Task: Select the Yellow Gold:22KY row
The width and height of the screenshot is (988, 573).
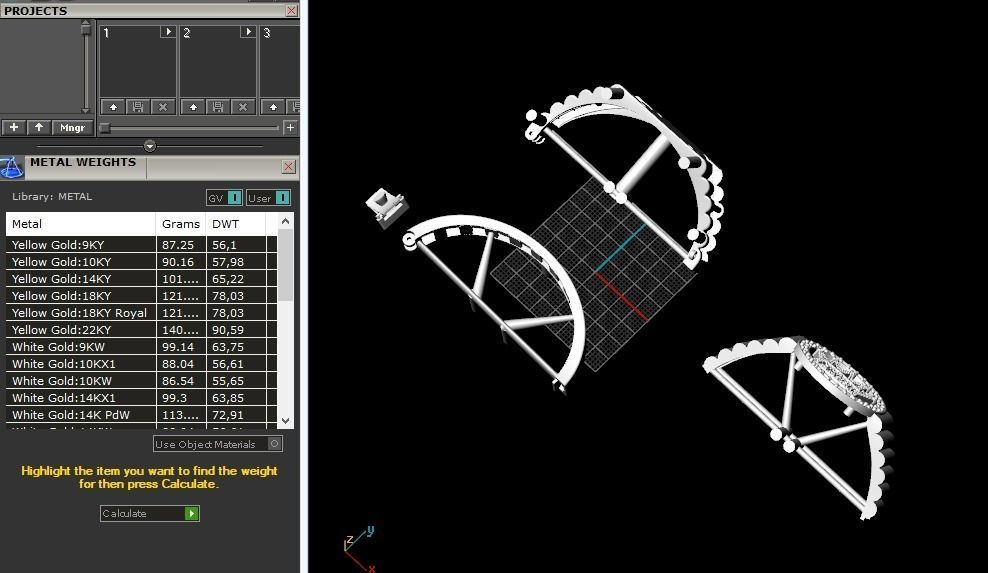Action: point(141,330)
